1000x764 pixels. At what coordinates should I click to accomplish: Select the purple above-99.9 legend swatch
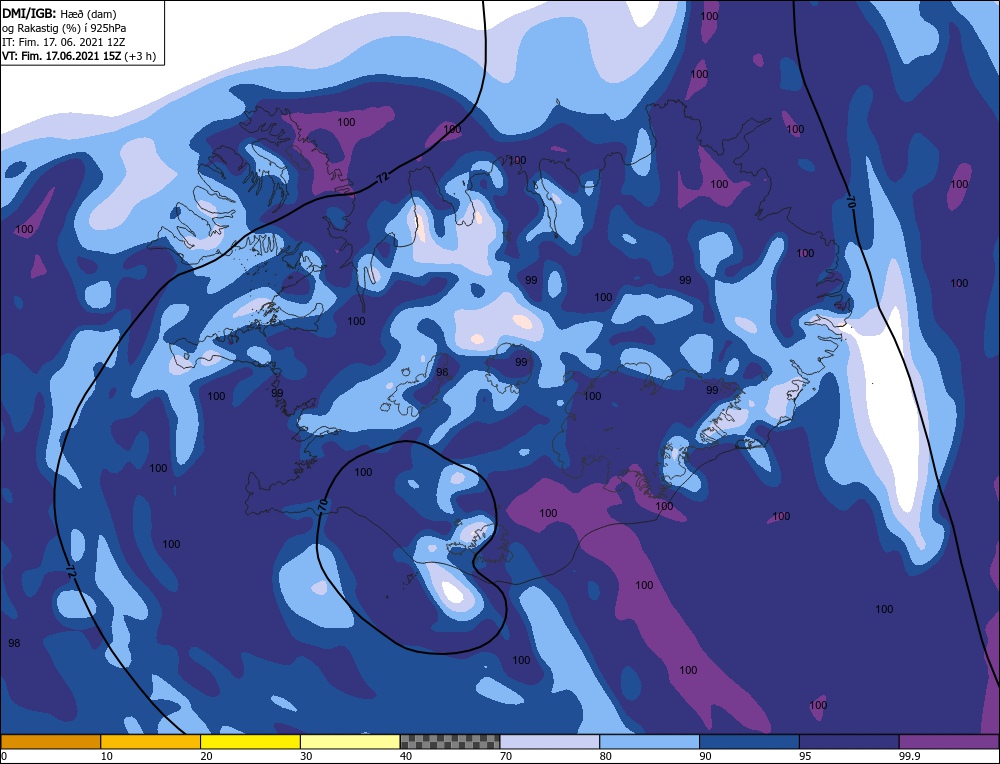point(949,742)
